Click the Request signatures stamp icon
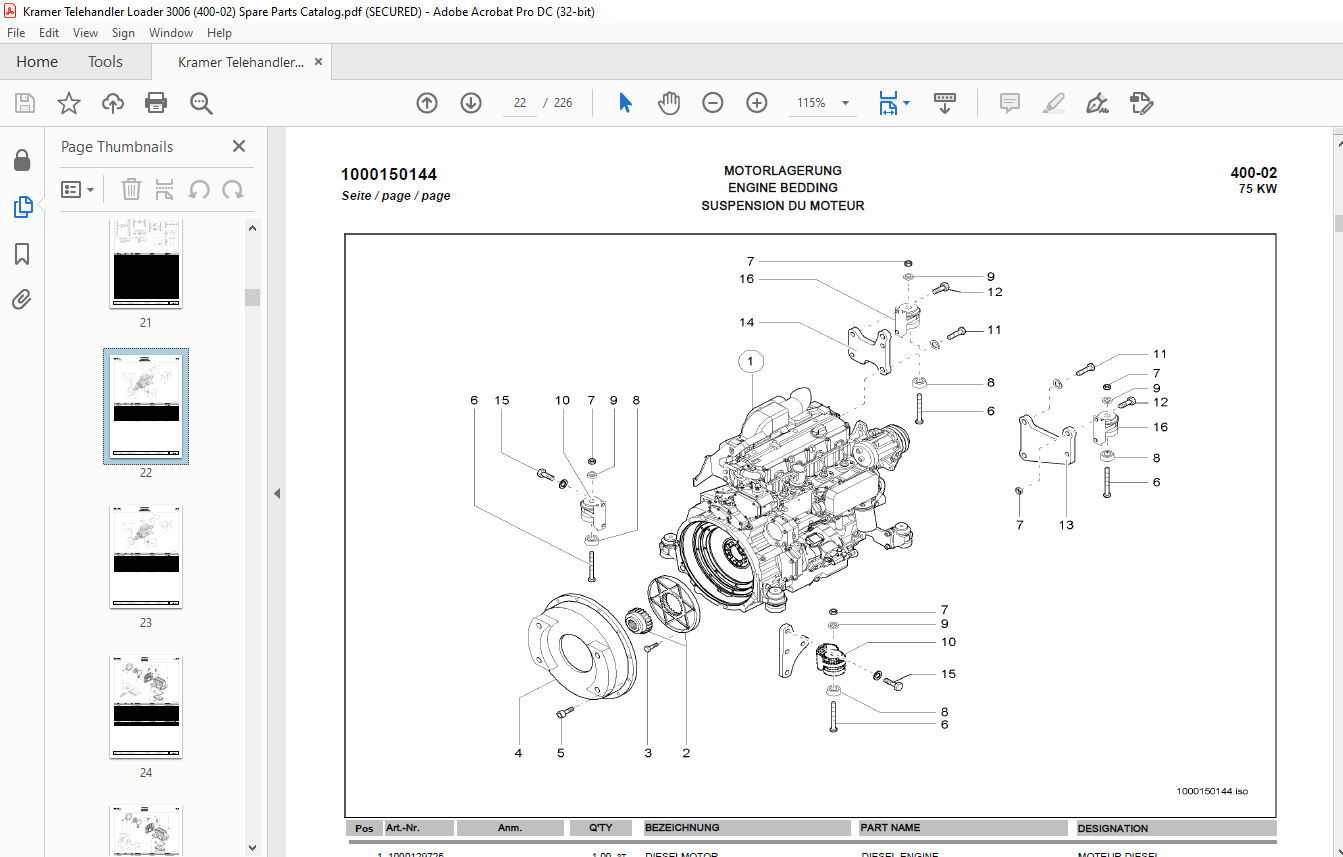 point(1141,103)
